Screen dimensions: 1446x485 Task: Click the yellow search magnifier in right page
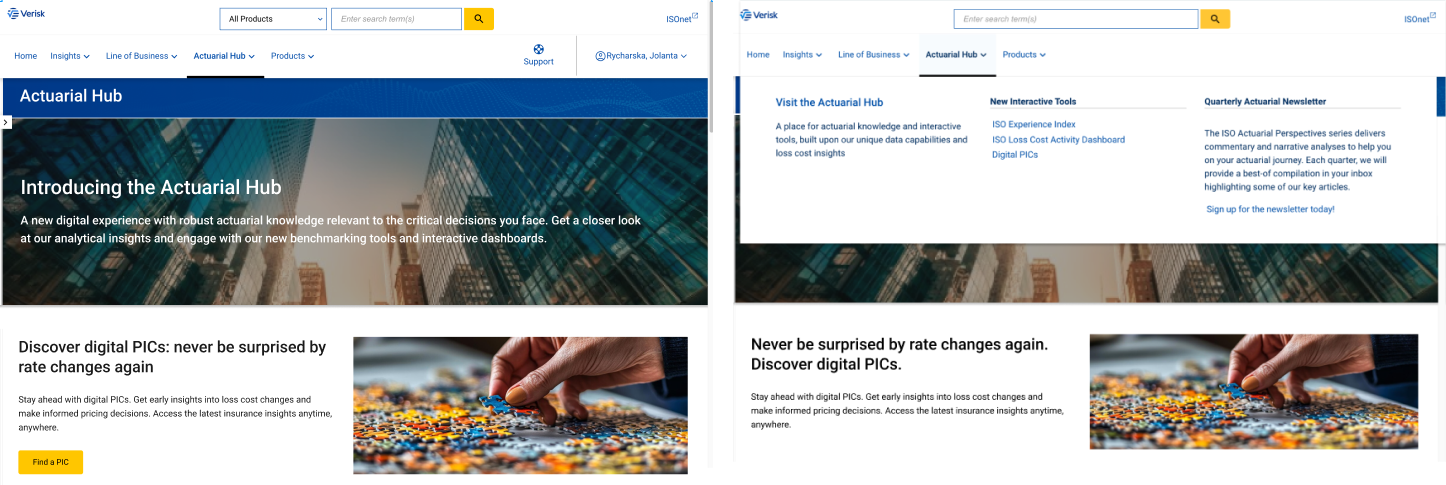pos(1215,19)
